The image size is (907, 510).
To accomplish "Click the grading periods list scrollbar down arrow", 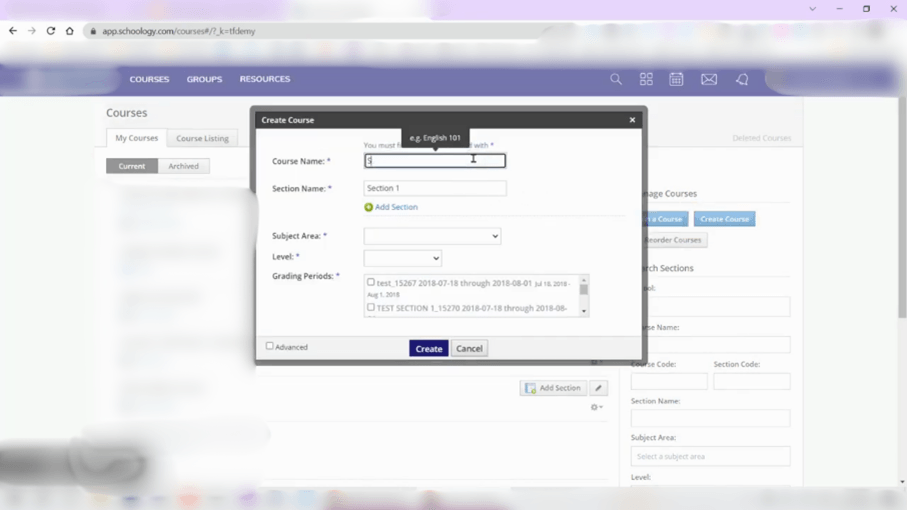I will click(x=584, y=312).
